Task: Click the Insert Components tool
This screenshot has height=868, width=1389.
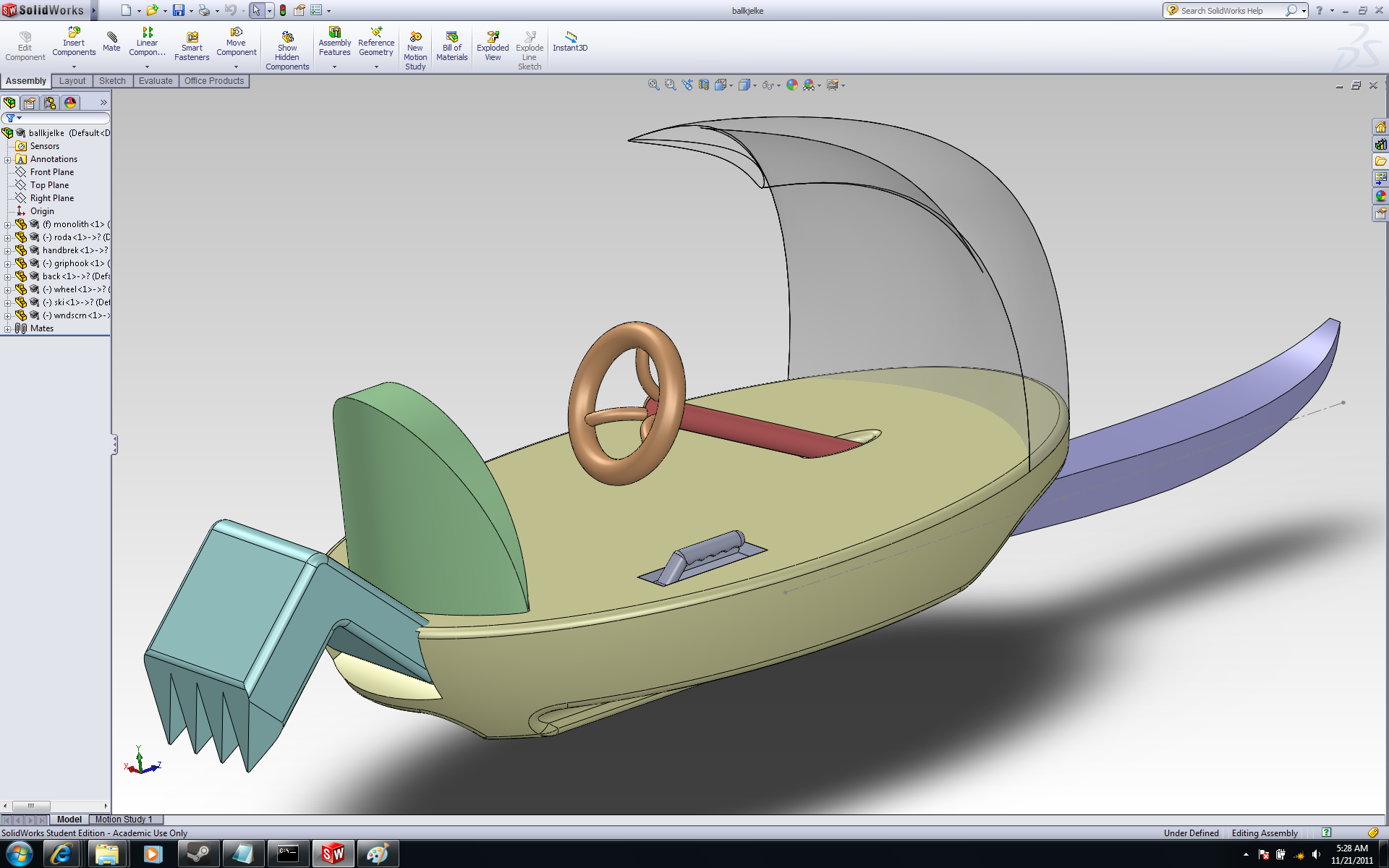Action: [74, 43]
